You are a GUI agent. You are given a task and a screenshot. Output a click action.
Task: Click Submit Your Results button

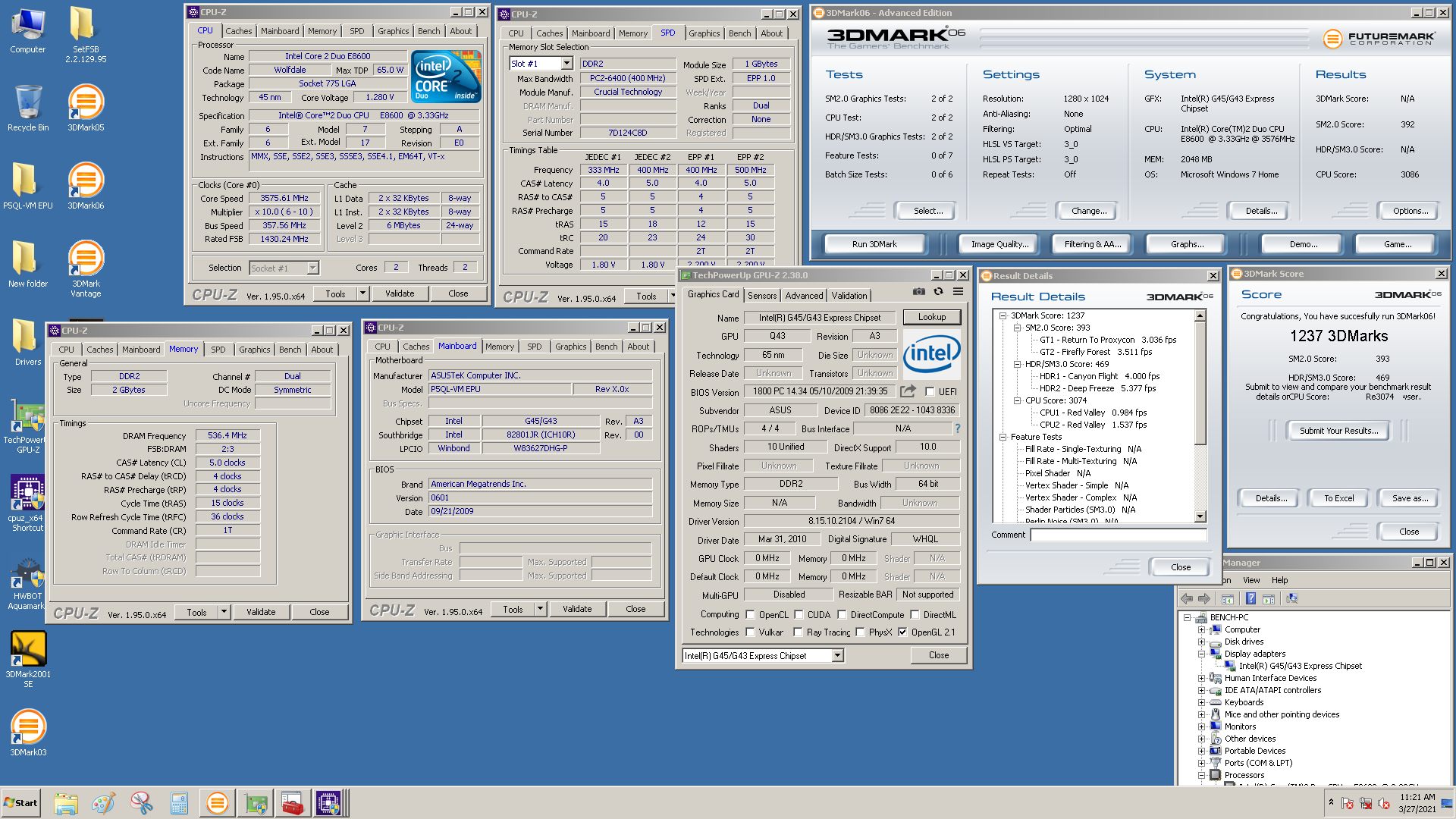(1338, 431)
